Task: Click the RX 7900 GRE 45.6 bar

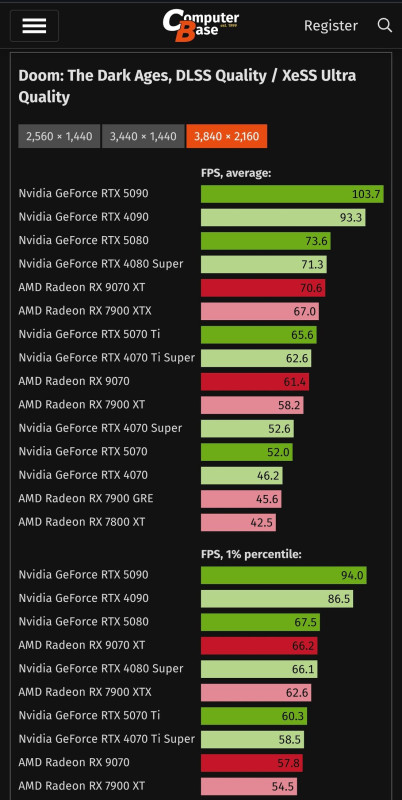Action: (x=241, y=499)
